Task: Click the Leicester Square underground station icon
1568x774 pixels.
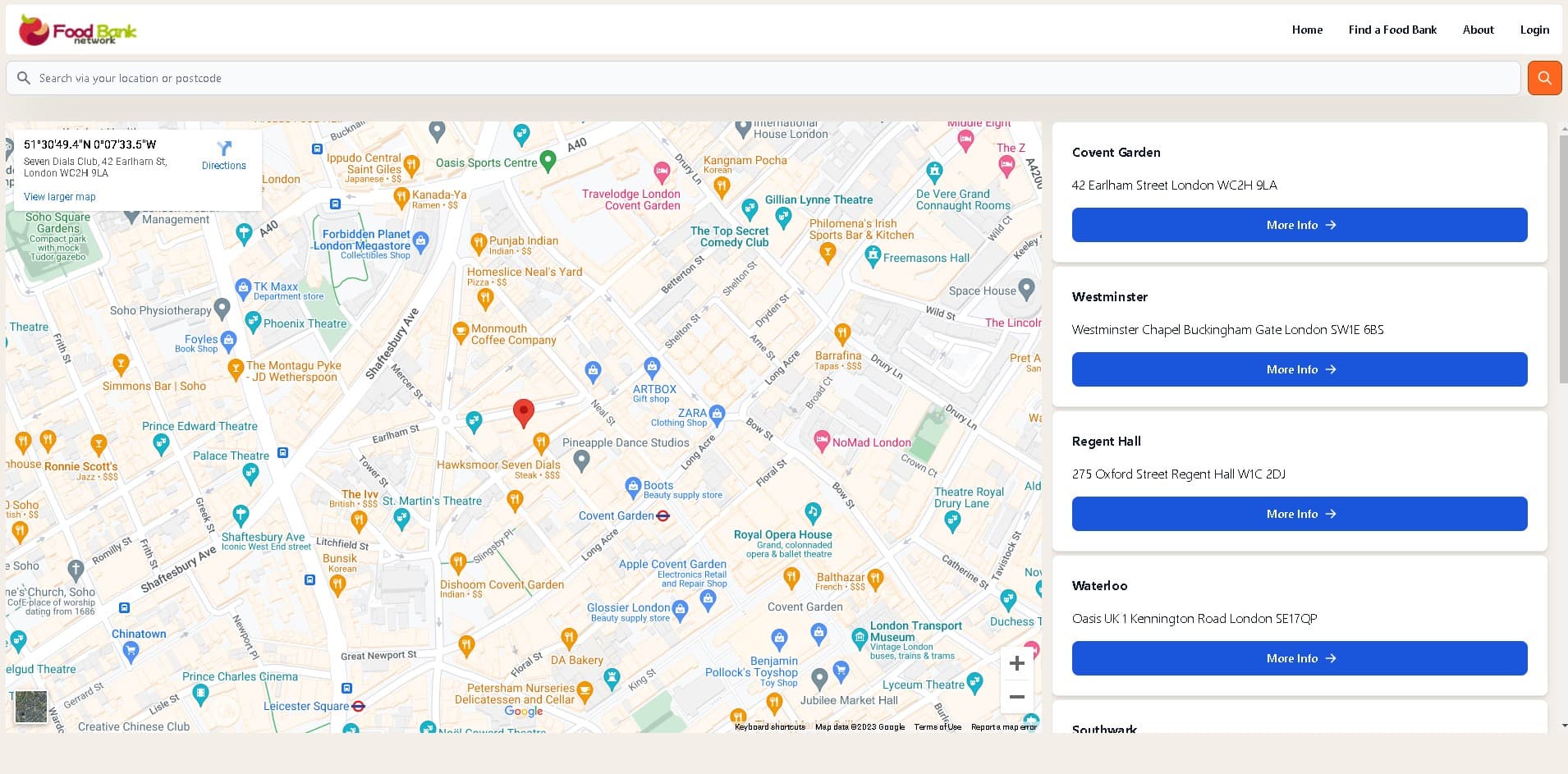Action: 359,706
